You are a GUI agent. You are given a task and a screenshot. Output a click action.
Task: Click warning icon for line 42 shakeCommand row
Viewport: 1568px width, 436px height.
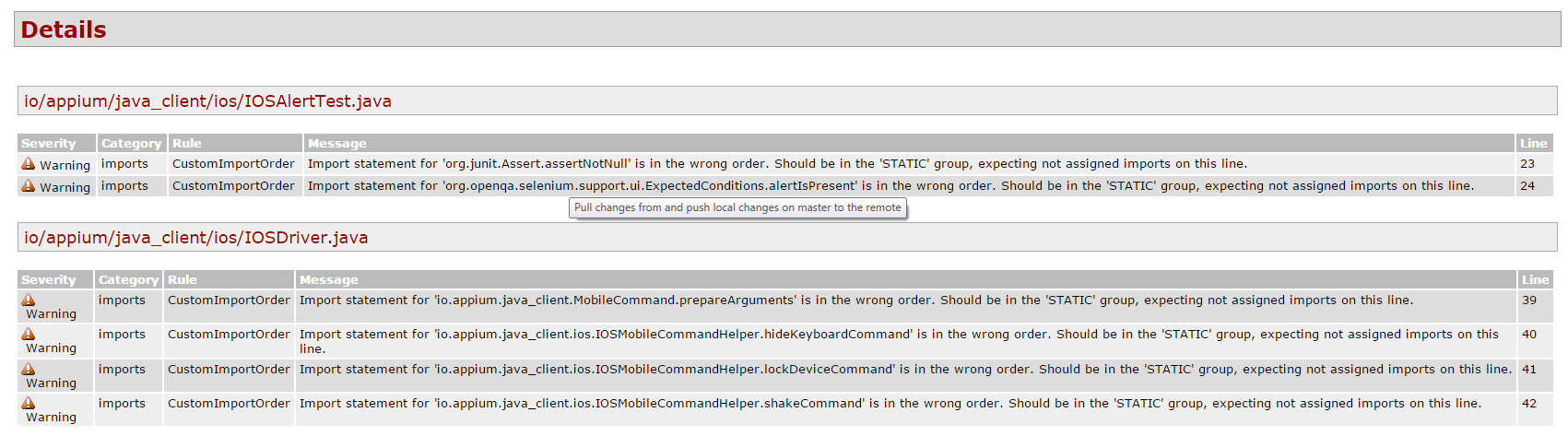pyautogui.click(x=29, y=403)
